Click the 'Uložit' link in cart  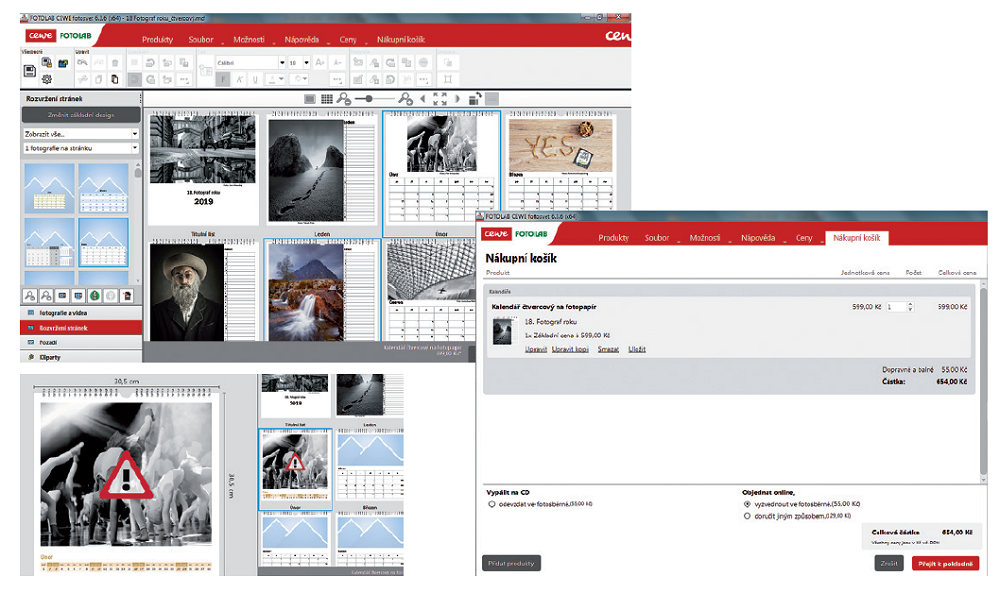637,349
